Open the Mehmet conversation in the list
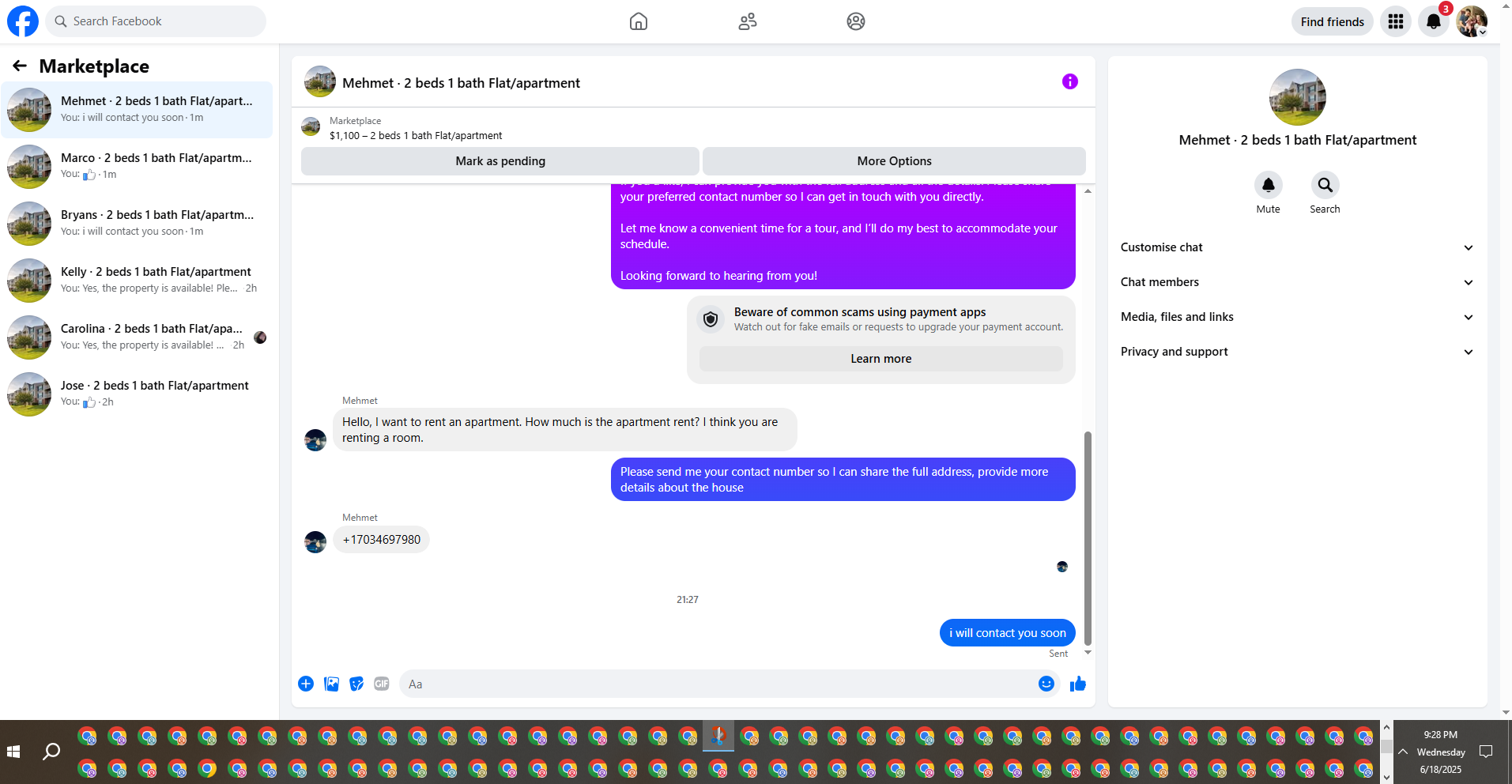Image resolution: width=1512 pixels, height=784 pixels. point(137,110)
